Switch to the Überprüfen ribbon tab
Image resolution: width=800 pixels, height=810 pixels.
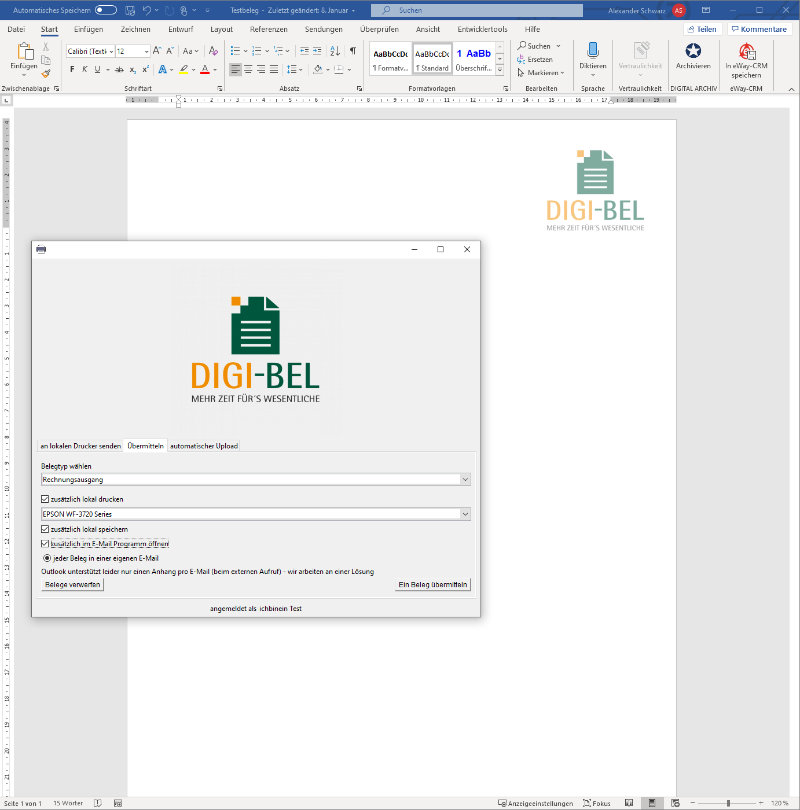click(379, 29)
